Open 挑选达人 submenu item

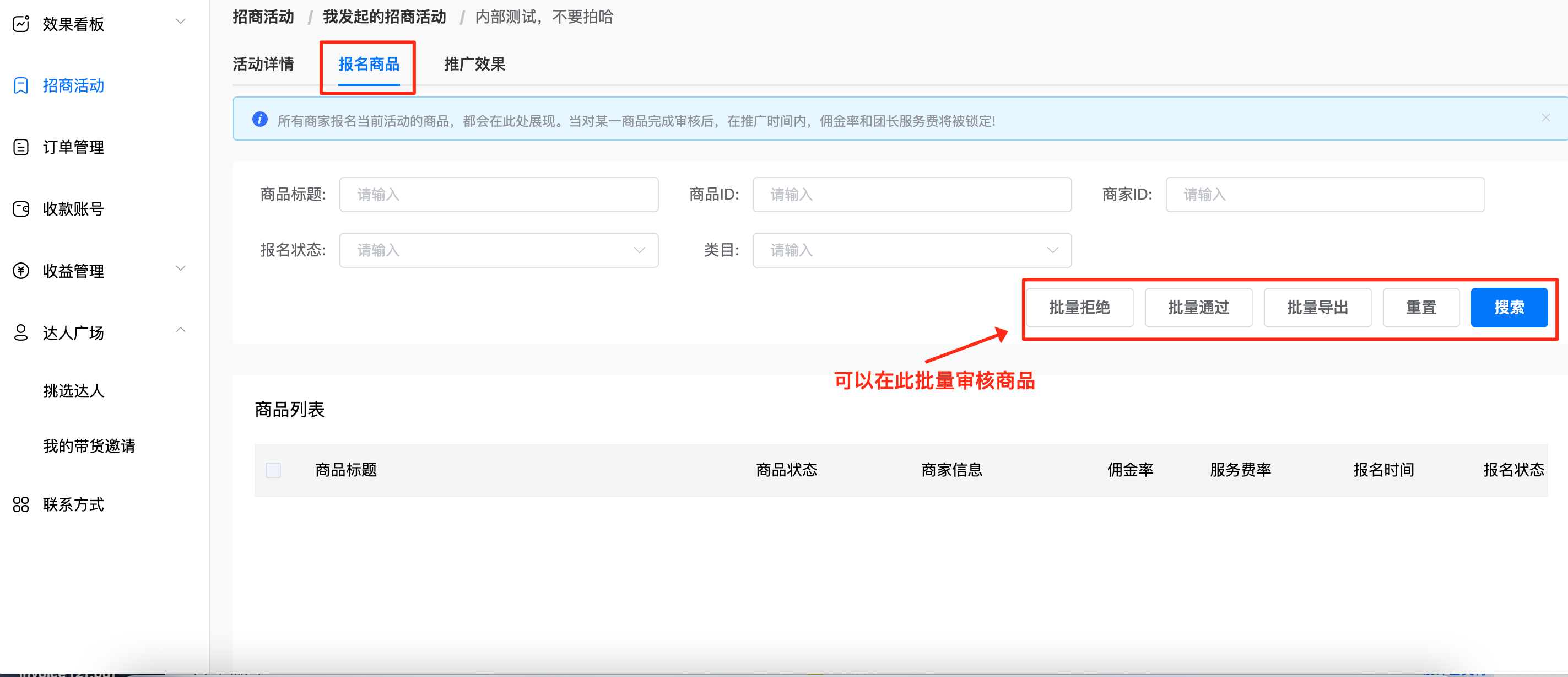point(74,391)
